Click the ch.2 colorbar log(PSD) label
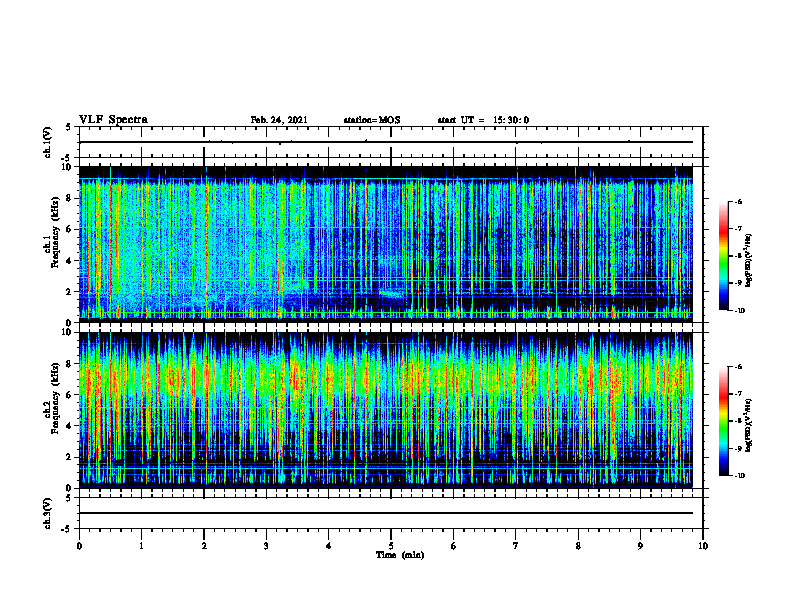792x612 pixels. [x=748, y=426]
